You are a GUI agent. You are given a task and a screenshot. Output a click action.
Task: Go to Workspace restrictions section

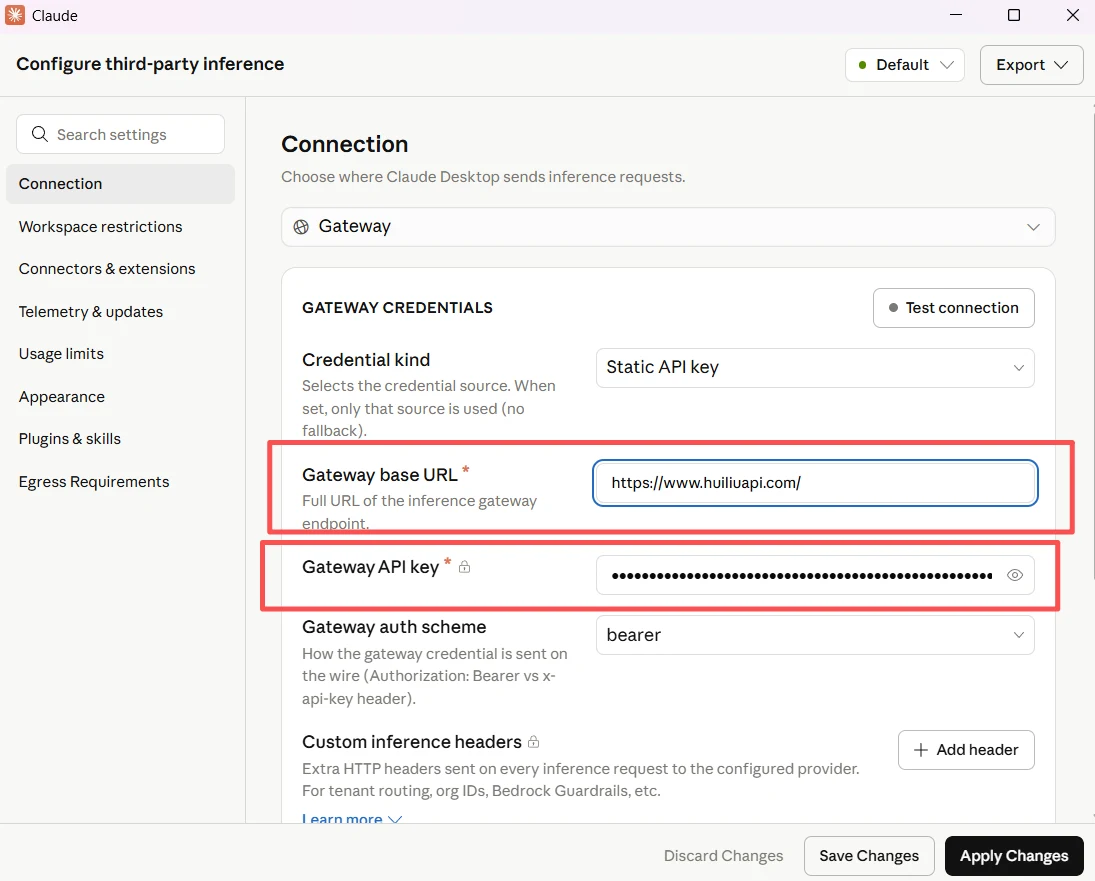coord(101,227)
